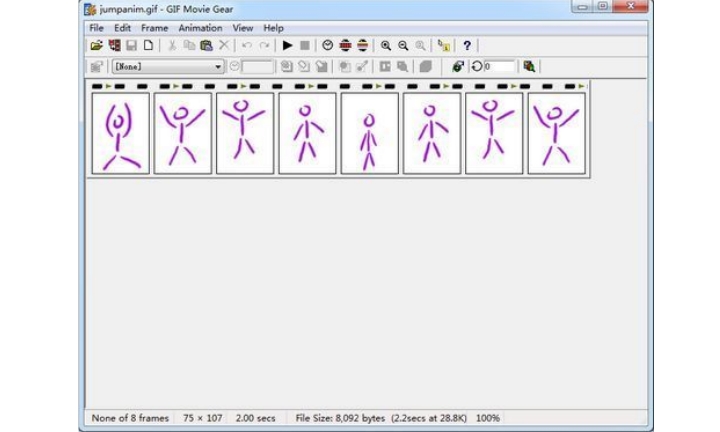Click the yellow properties icon before help

click(444, 45)
